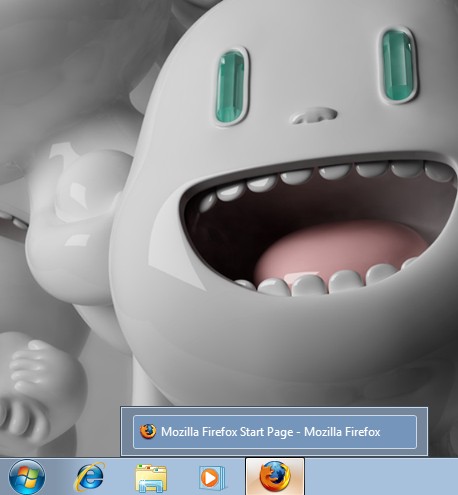This screenshot has height=495, width=458.
Task: Open the Windows Start menu orb
Action: pos(27,477)
